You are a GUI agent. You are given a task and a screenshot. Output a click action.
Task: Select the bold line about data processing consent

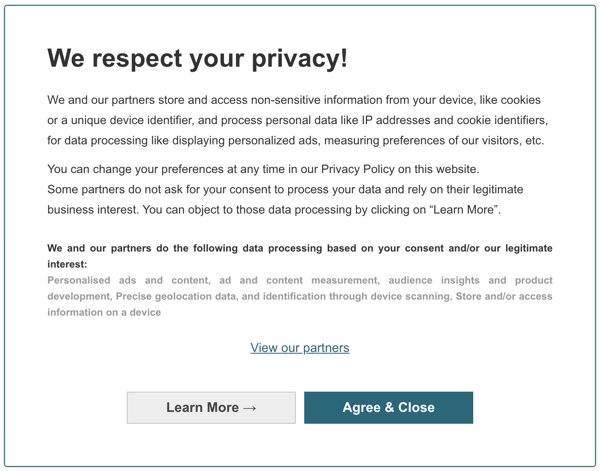point(300,256)
